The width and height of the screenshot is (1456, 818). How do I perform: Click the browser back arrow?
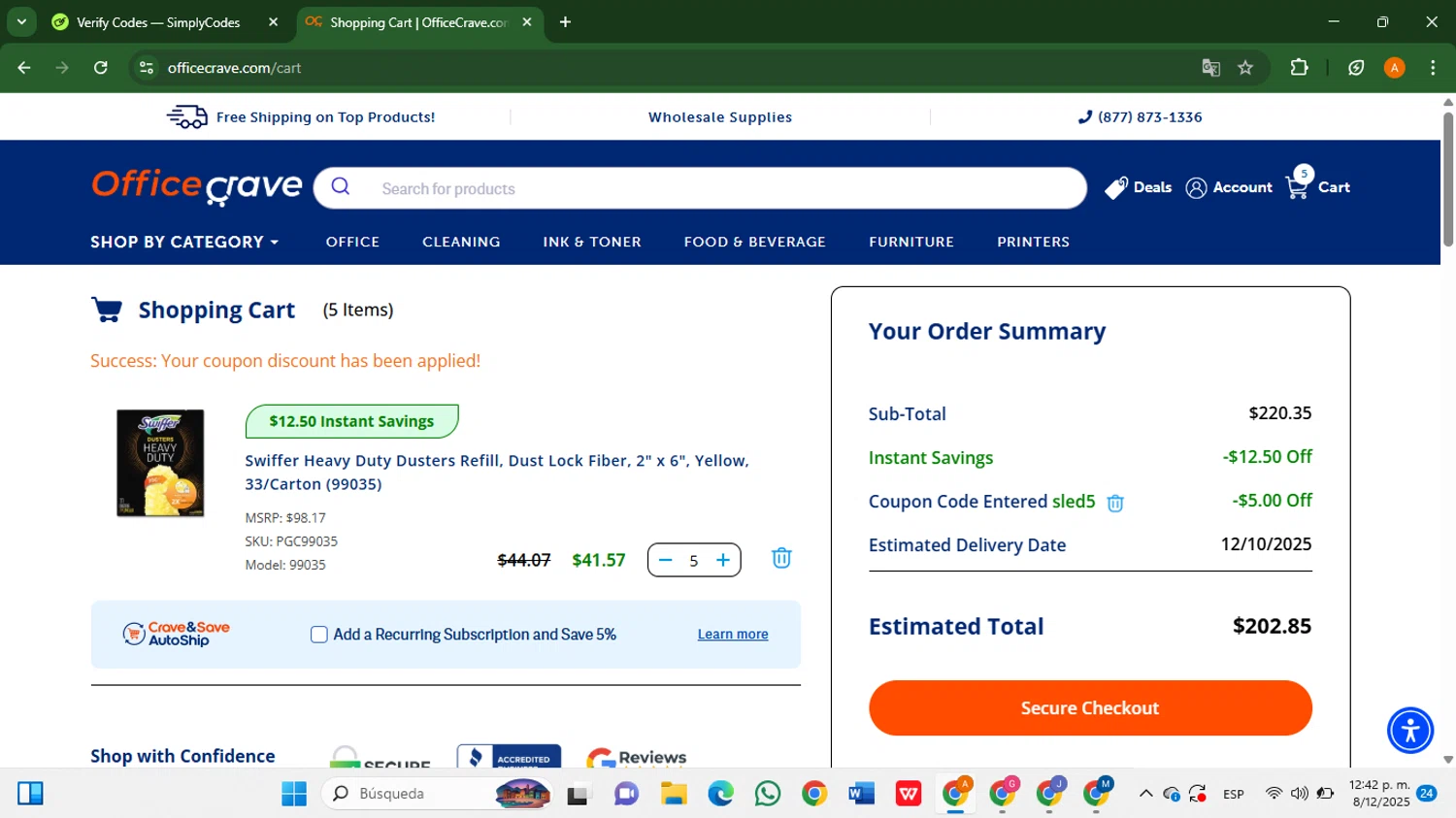click(x=24, y=68)
